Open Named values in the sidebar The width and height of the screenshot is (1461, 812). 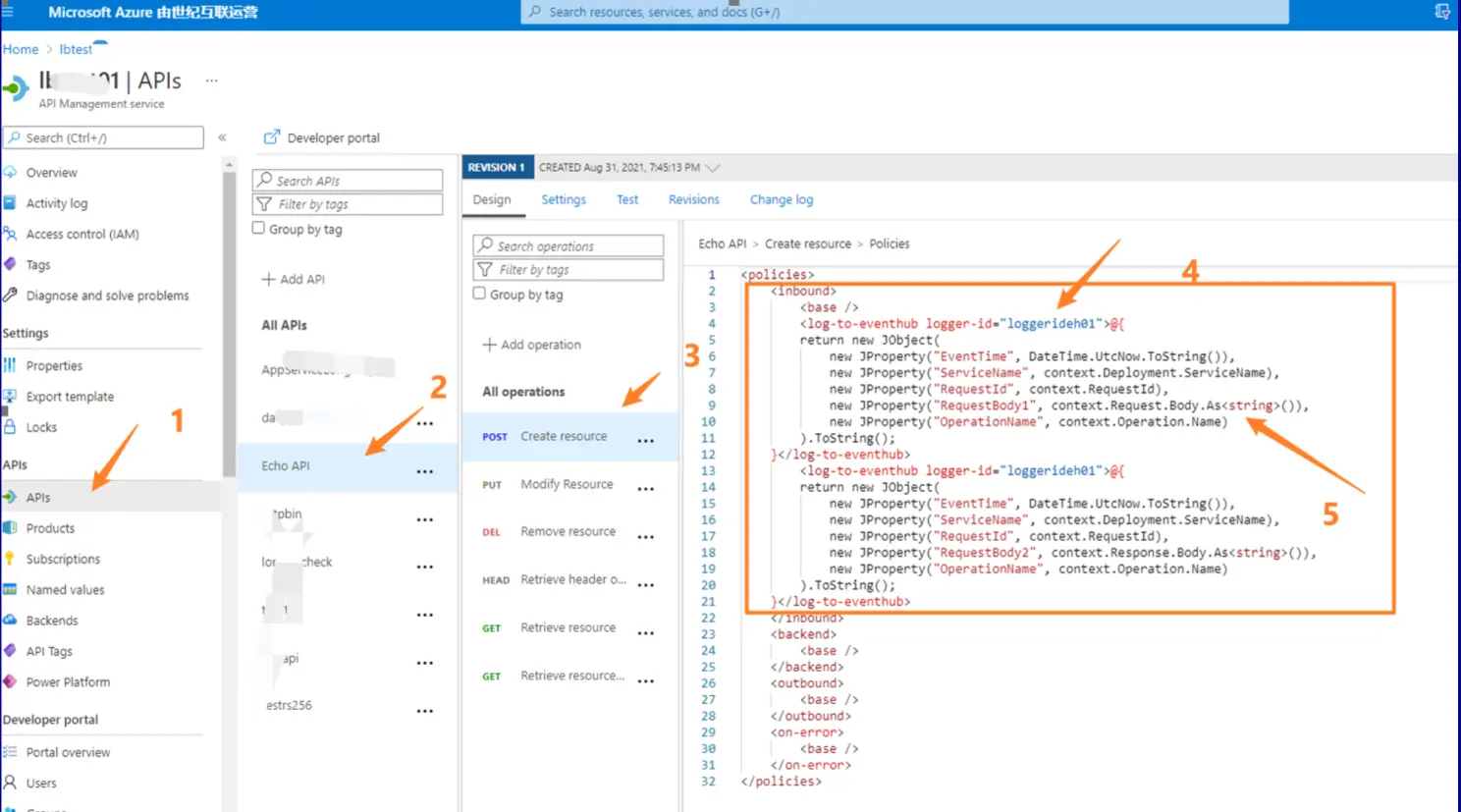click(65, 590)
